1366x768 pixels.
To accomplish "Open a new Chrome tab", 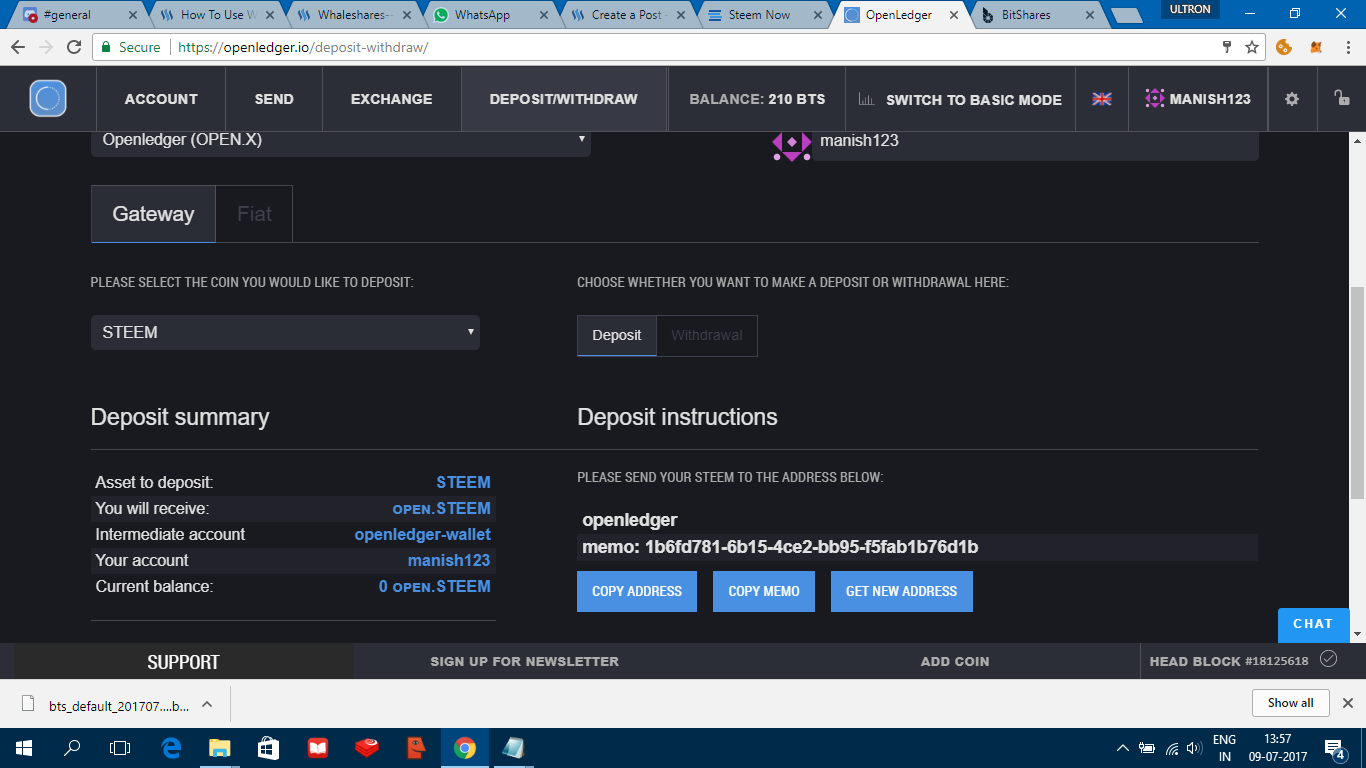I will [1126, 15].
